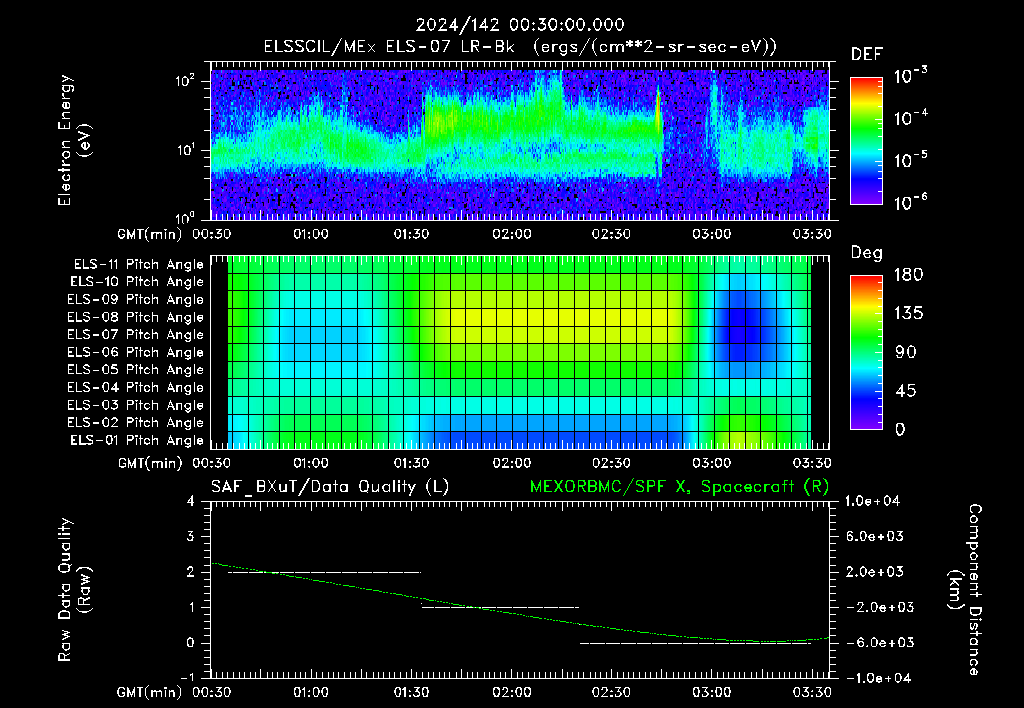Select the "ELS-10 Pitch Angle" row label

(x=137, y=282)
